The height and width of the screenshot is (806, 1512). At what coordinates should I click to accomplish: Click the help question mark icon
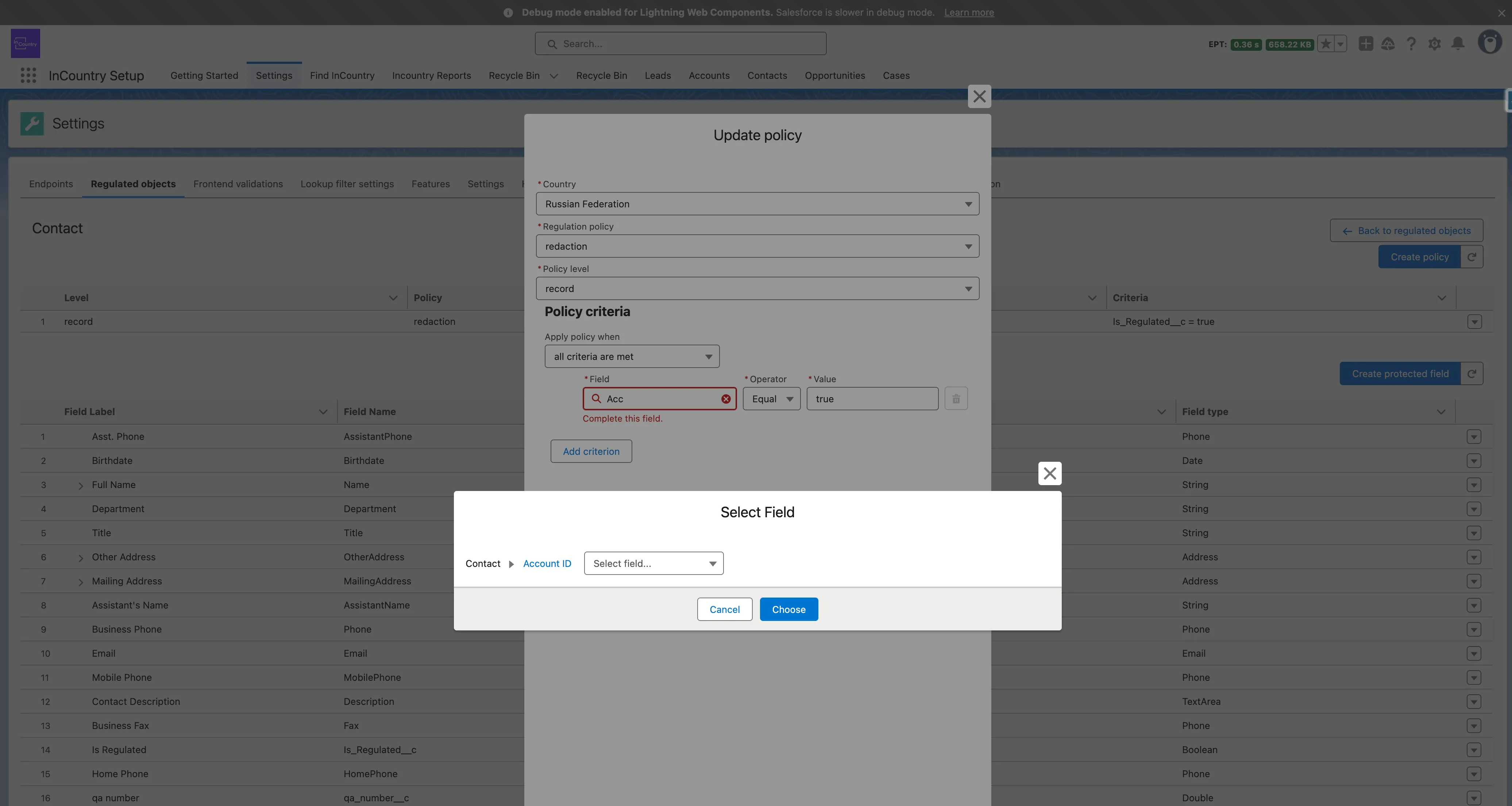point(1411,44)
